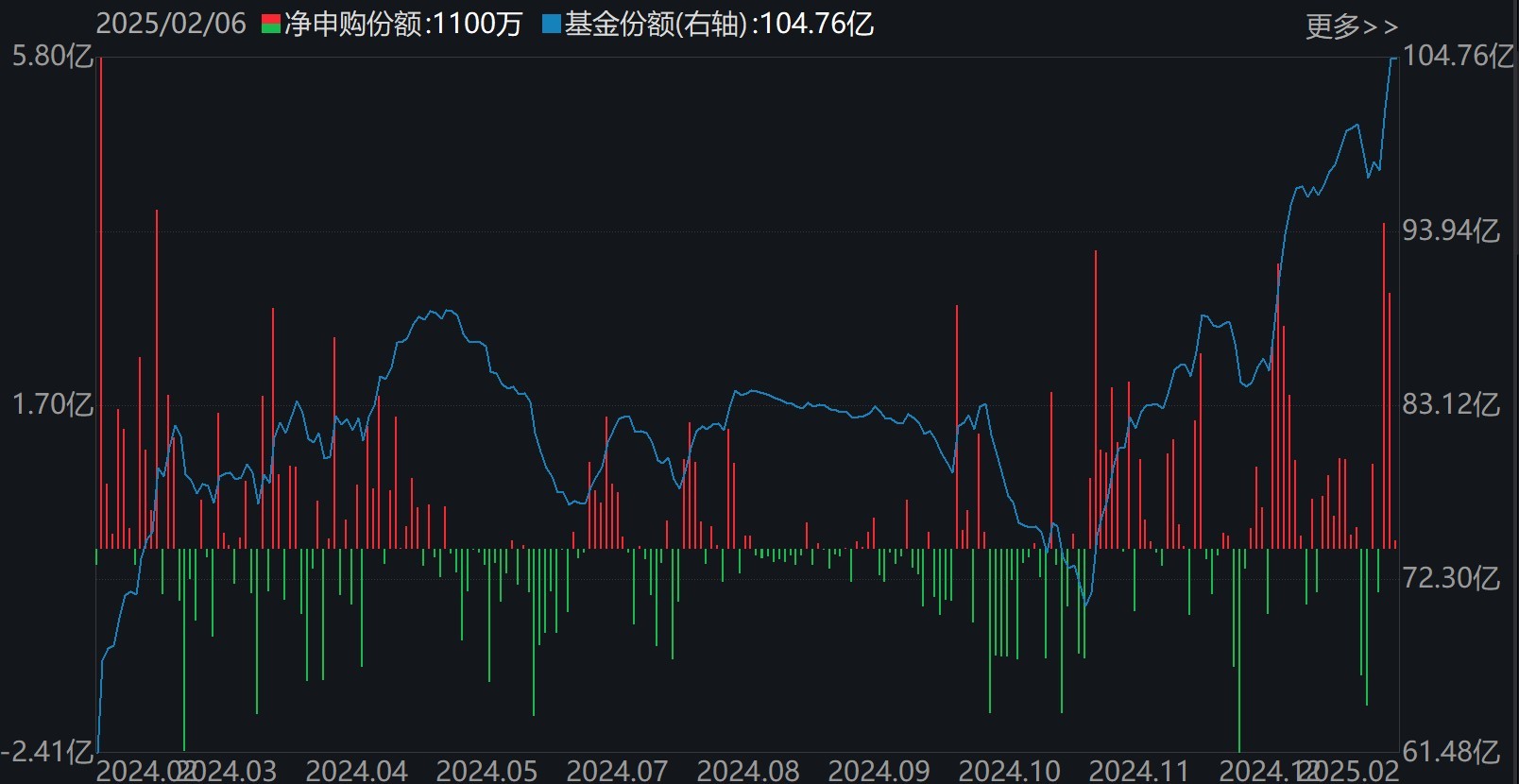
Task: Select the 2024.04 marker on the time axis
Action: [356, 771]
